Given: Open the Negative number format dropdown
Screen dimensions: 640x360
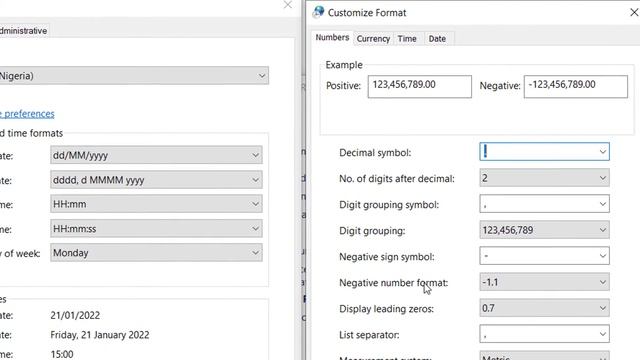Looking at the screenshot, I should click(544, 282).
